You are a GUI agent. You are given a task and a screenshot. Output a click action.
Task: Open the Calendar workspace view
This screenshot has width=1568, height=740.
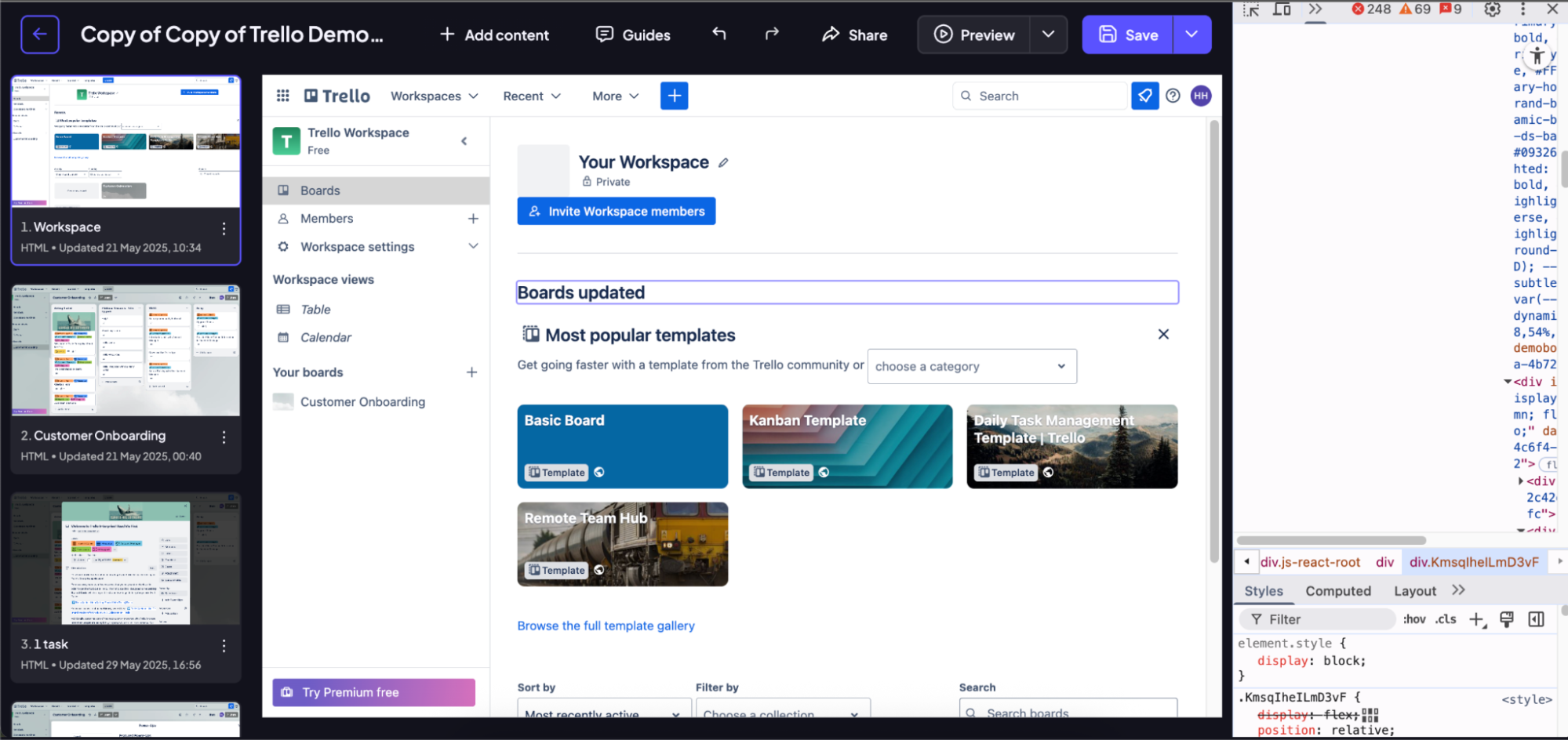coord(326,338)
